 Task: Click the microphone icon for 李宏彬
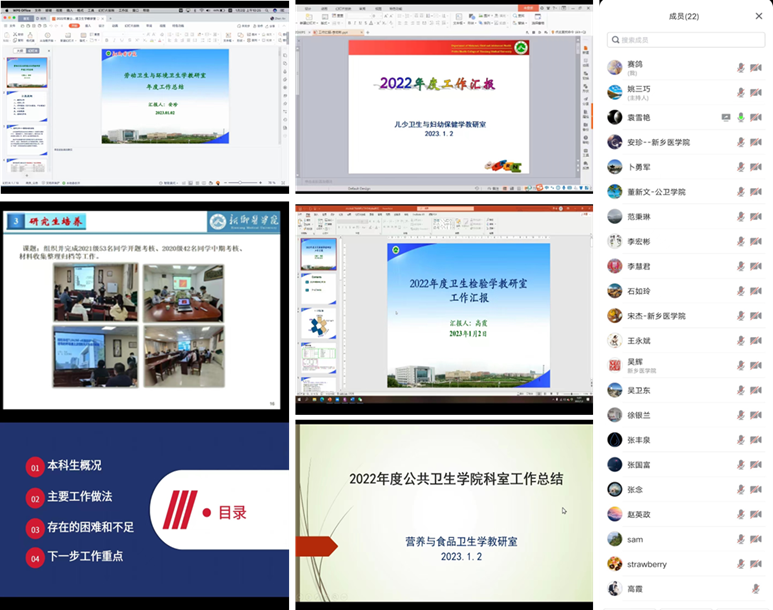click(x=741, y=242)
